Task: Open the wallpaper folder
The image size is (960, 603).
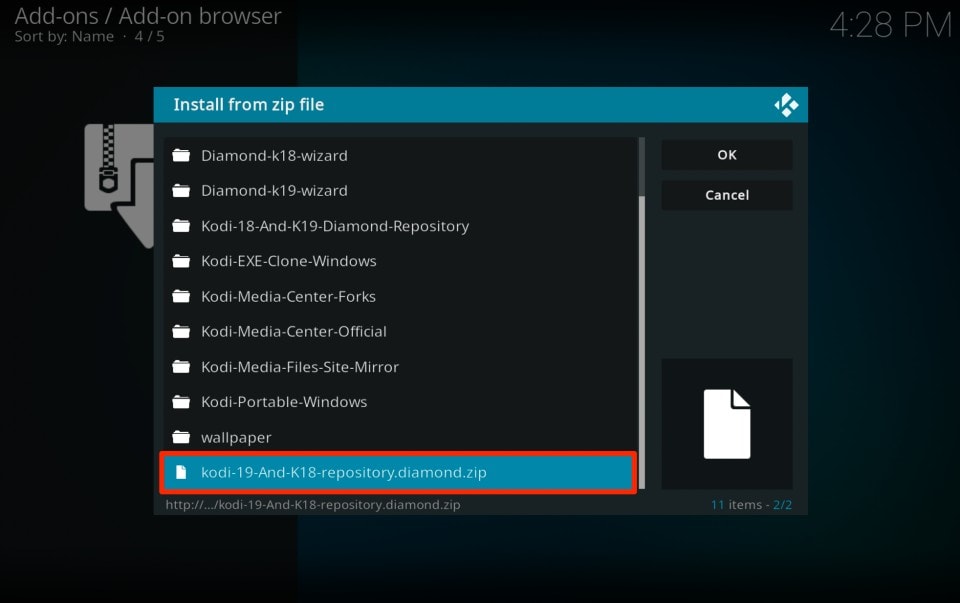Action: point(400,437)
